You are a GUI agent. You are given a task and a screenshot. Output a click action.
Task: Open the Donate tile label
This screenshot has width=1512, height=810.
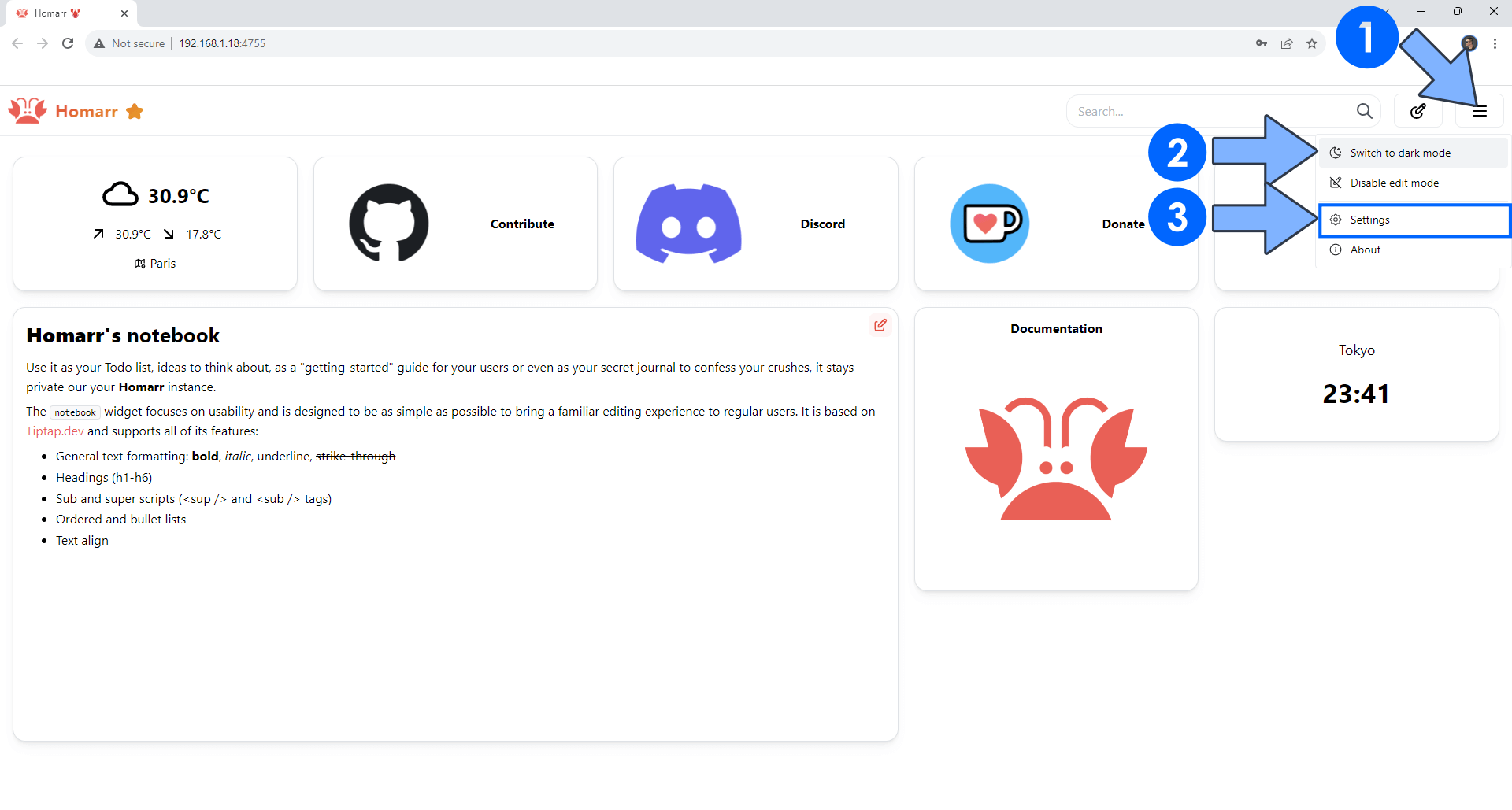pyautogui.click(x=1123, y=224)
